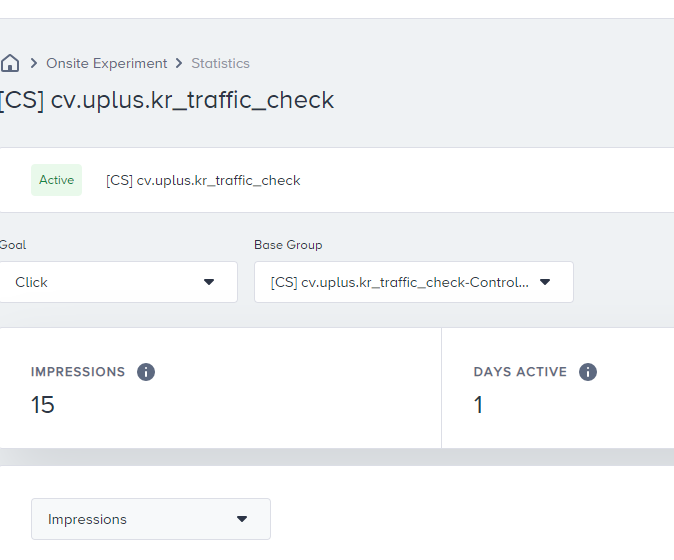Screen dimensions: 674x560
Task: Click the Base Group field label
Action: tap(288, 245)
